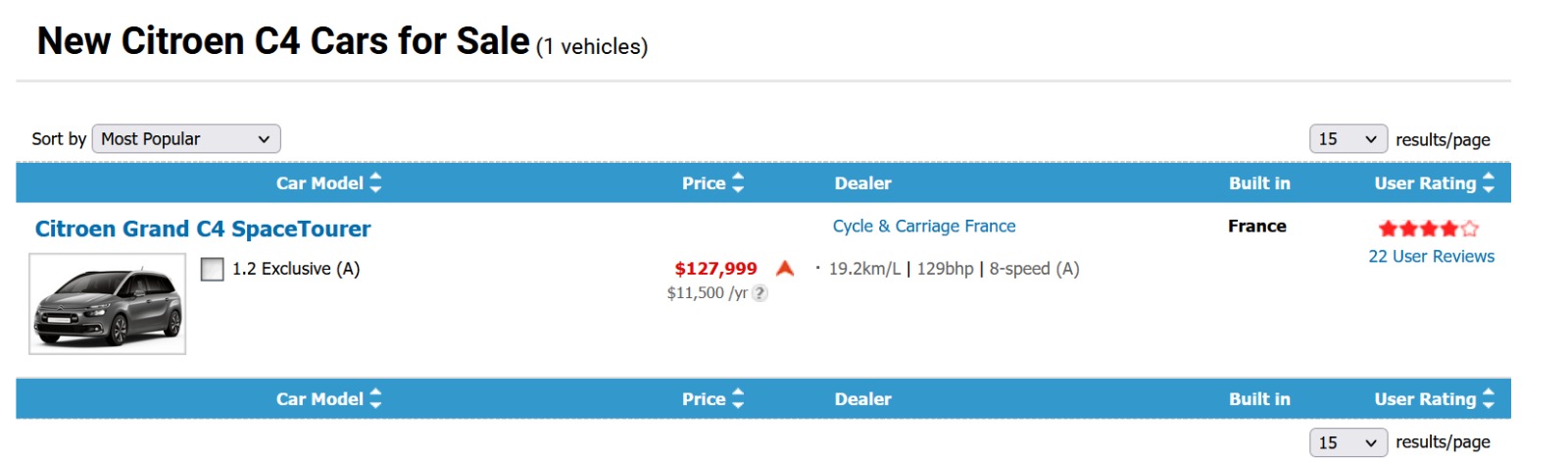Tick the 1.2 Exclusive (A) checkbox
This screenshot has height=462, width=1568.
pyautogui.click(x=212, y=269)
